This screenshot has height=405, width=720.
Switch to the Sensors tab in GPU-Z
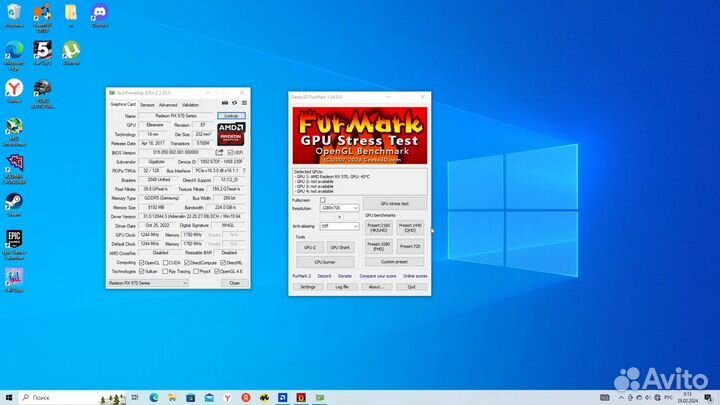tap(146, 104)
